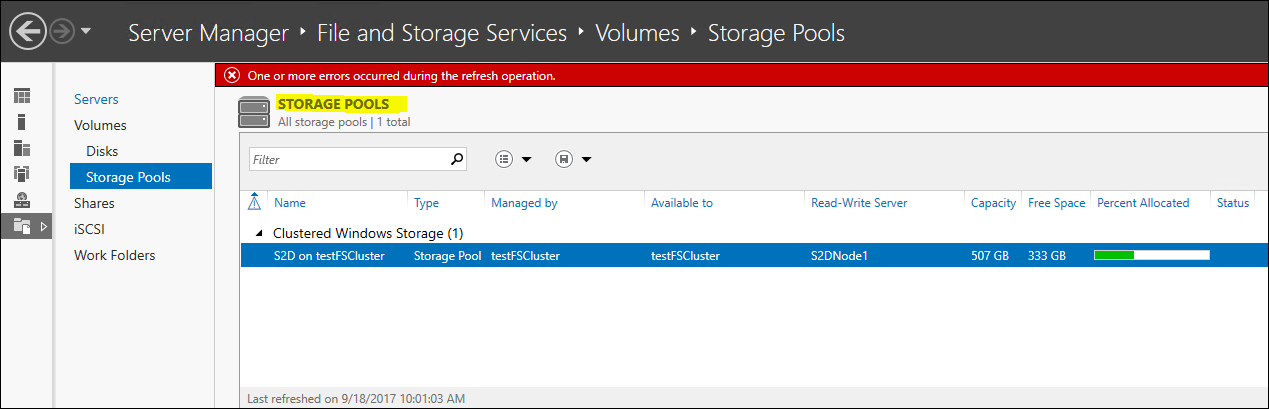Select the All Servers icon in left rail
Screen dimensions: 1269x409
(22, 148)
